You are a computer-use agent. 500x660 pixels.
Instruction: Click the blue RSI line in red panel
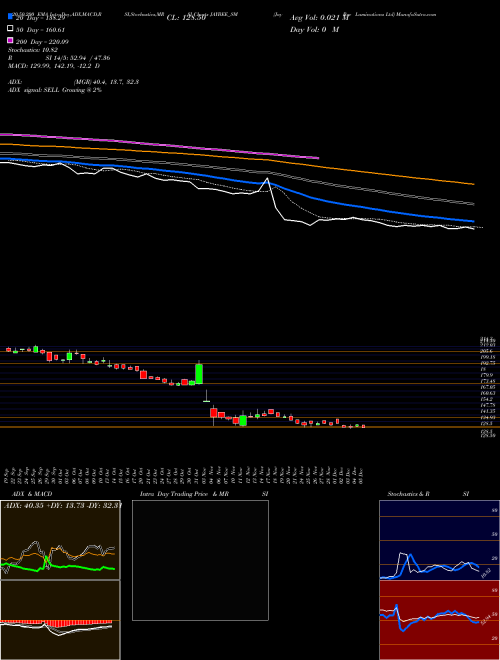click(429, 617)
